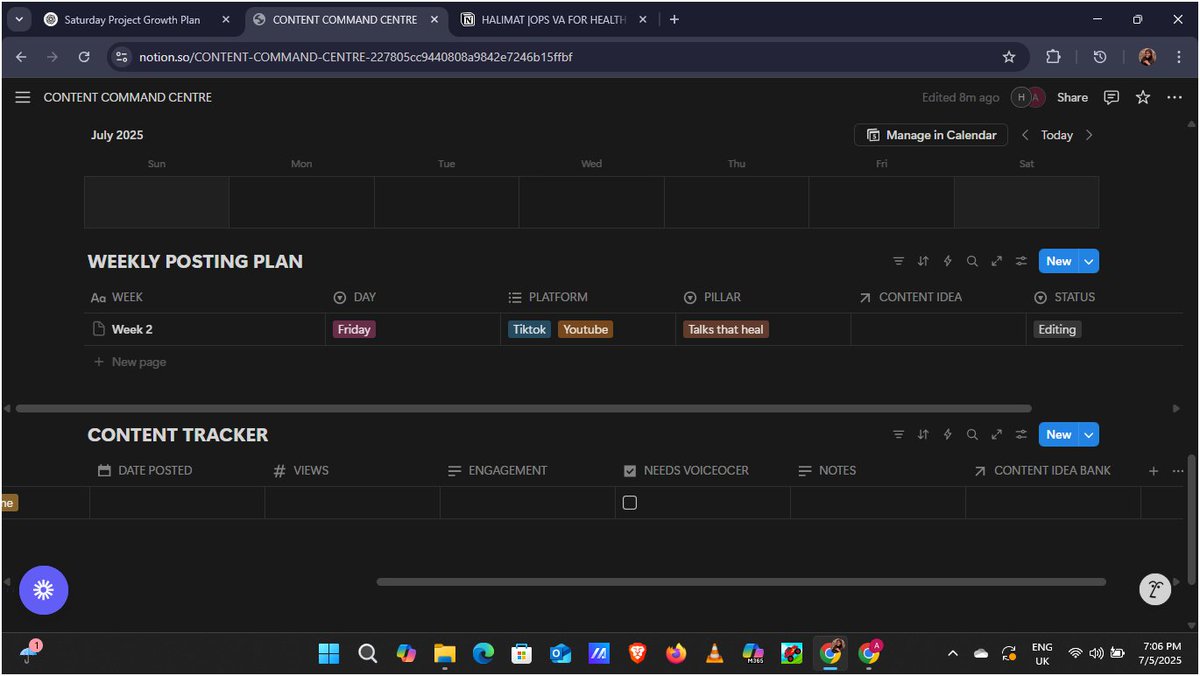Viewport: 1200px width, 676px height.
Task: Toggle the NEEDS VOICEOCER checkbox in first row
Action: pos(630,502)
